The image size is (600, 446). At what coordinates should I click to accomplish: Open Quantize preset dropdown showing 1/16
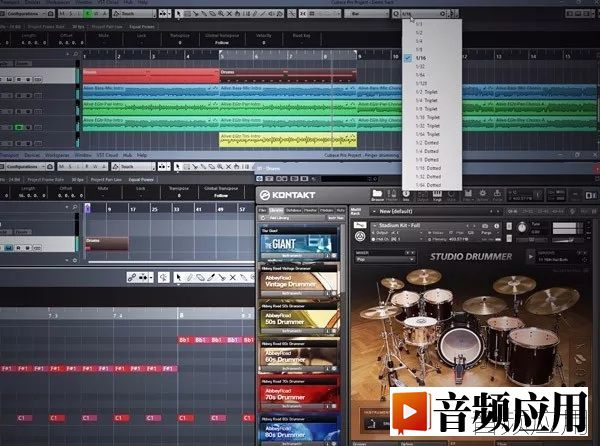coord(423,14)
